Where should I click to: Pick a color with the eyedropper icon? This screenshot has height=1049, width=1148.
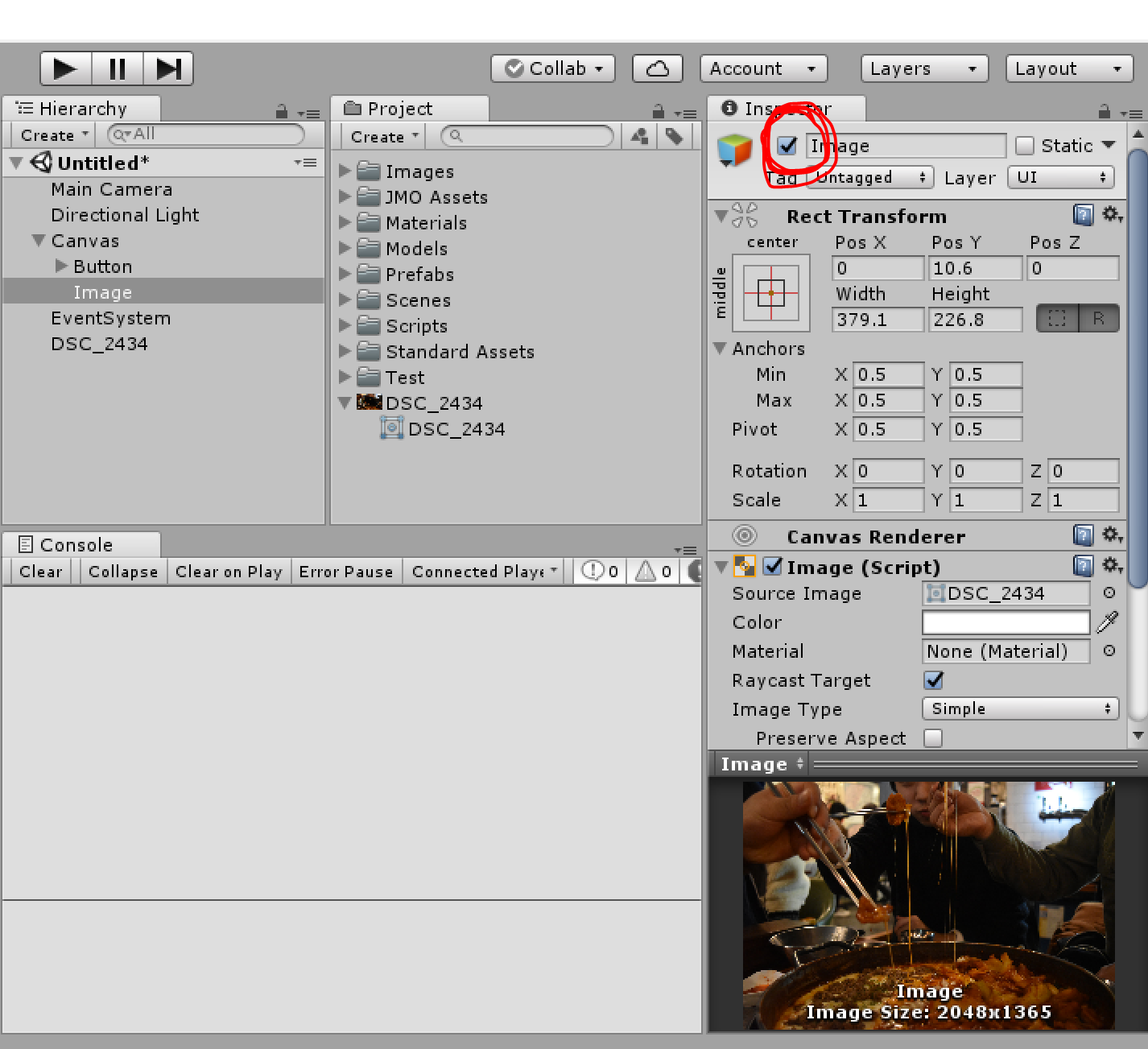1108,622
